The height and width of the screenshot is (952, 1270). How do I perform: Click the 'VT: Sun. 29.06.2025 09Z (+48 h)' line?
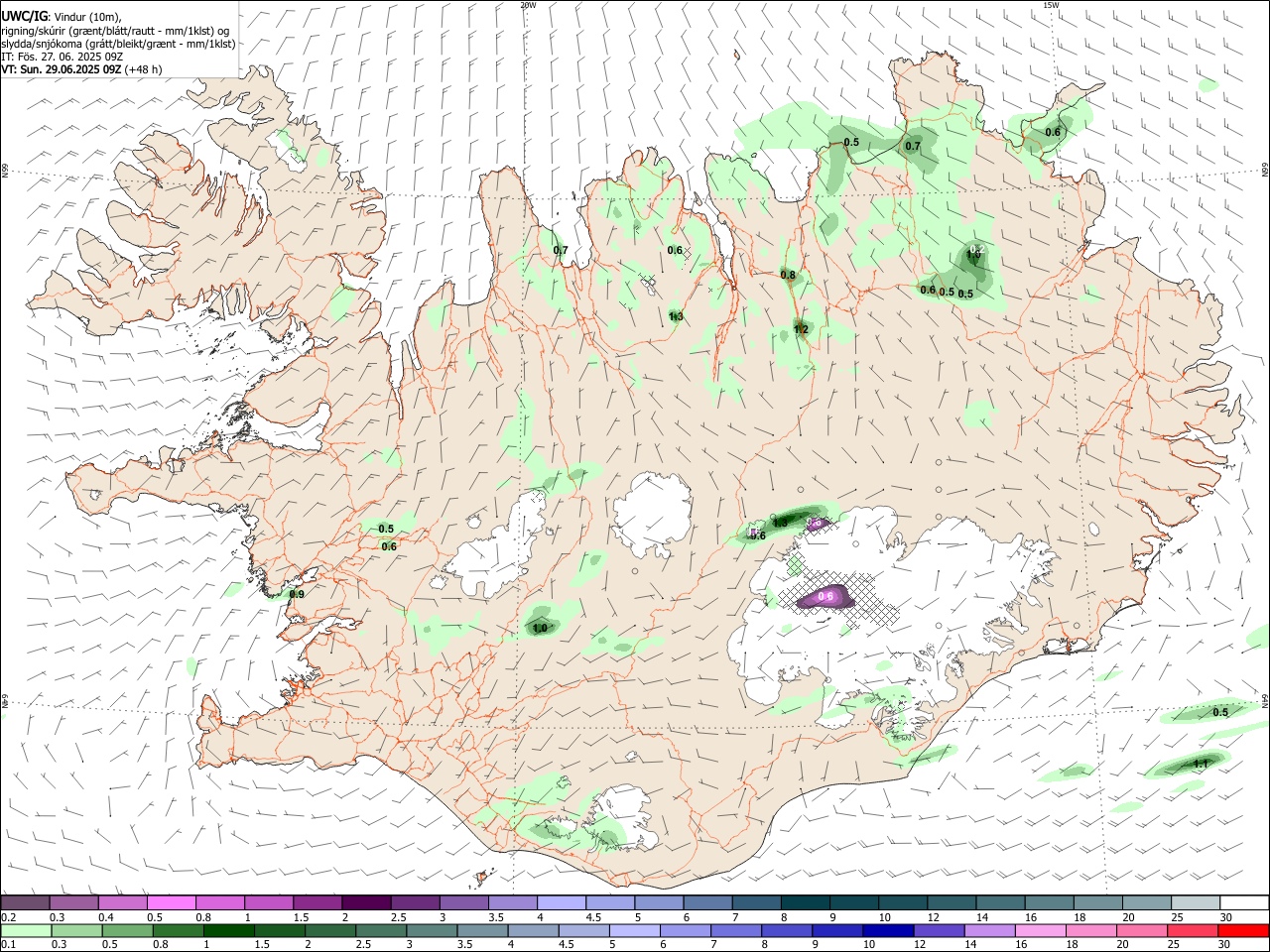(81, 69)
